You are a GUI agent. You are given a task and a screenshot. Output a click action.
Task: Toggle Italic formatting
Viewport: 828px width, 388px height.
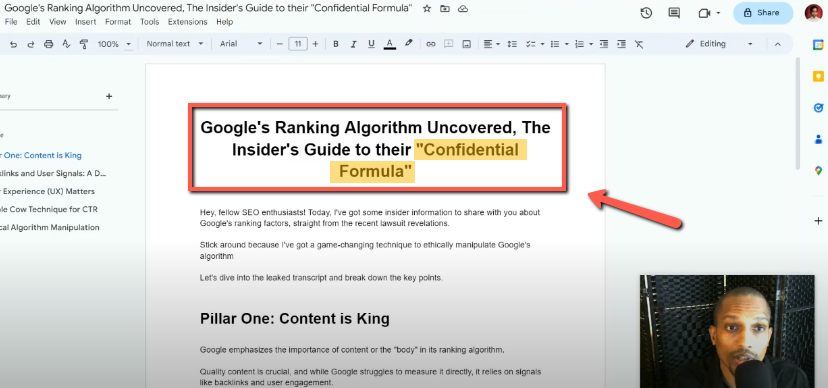point(354,44)
